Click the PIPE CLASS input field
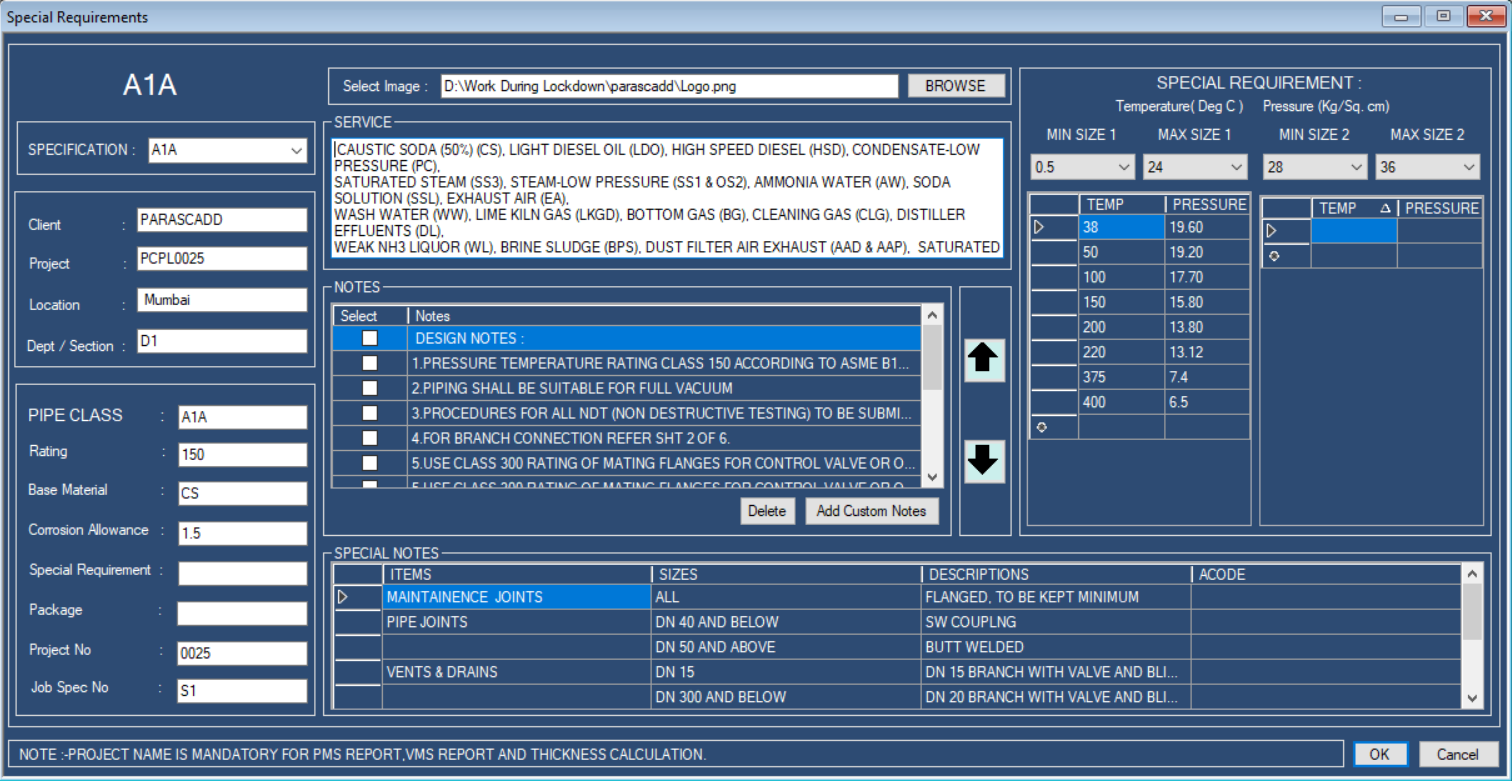Viewport: 1512px width, 781px height. click(242, 417)
